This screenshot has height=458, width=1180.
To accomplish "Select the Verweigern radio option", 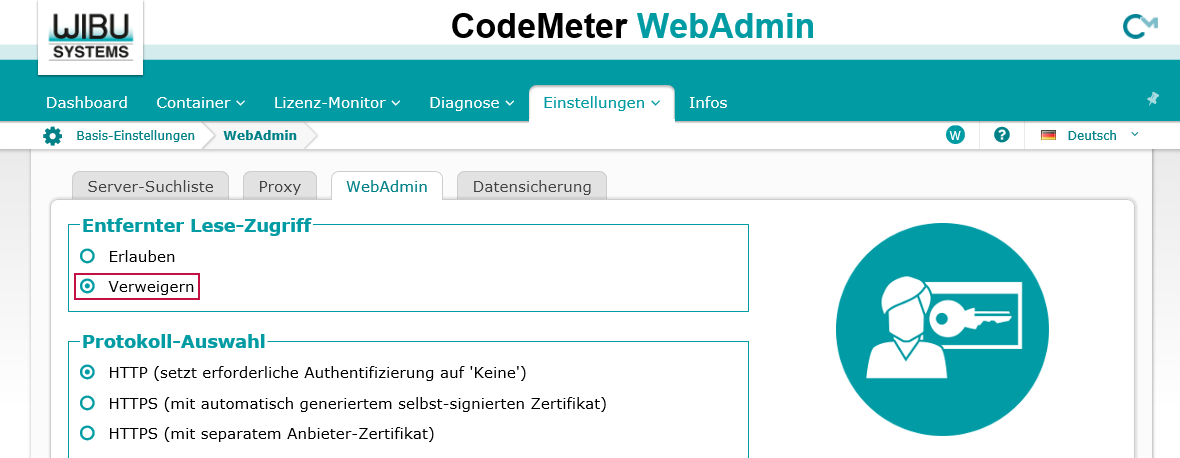I will 88,286.
